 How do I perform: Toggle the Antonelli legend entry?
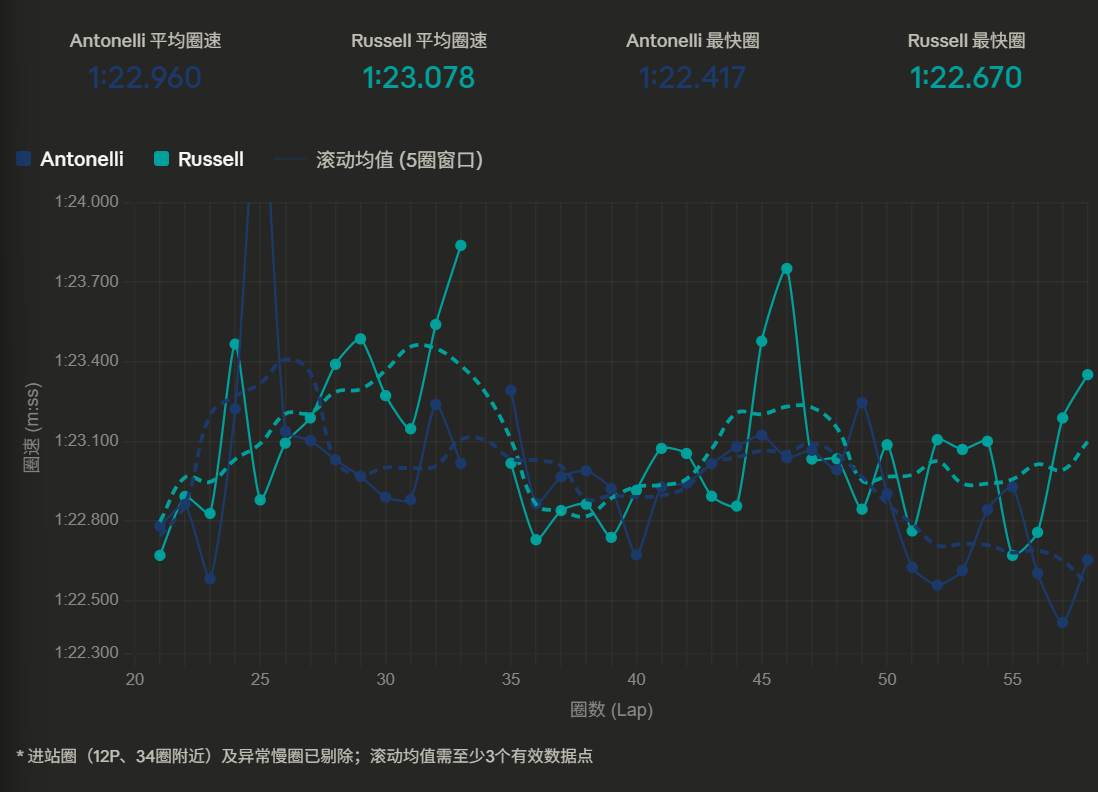point(70,159)
